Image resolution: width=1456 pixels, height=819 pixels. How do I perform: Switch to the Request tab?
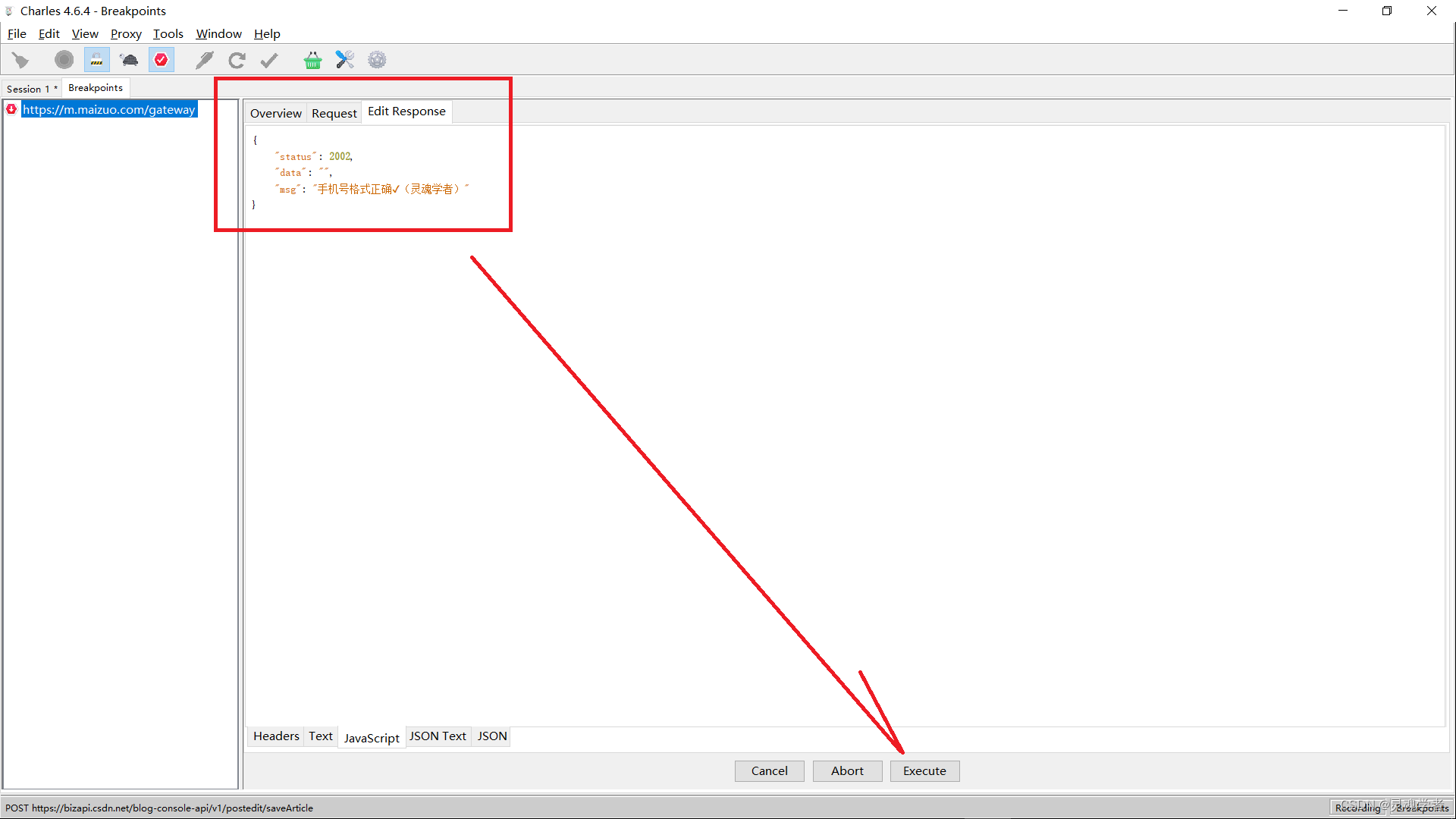334,113
